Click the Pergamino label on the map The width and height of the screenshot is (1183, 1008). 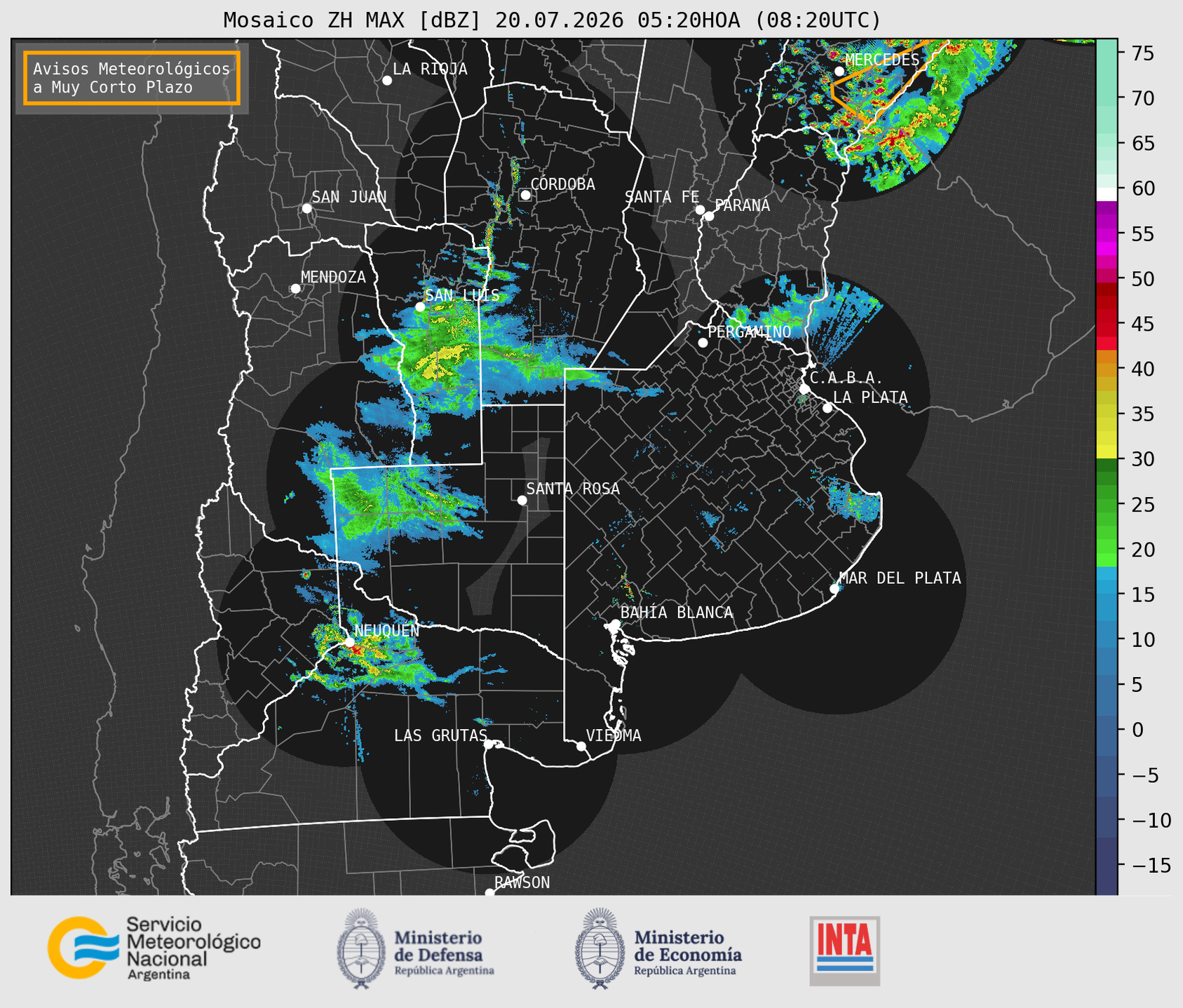click(x=749, y=332)
